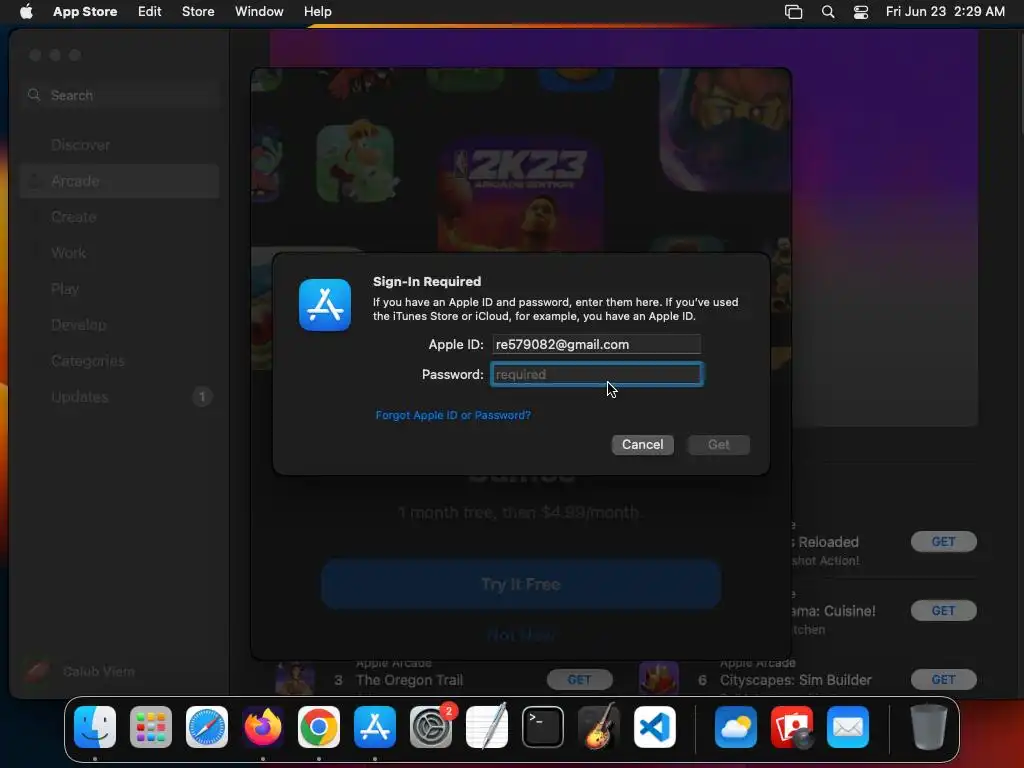Cancel the sign-in dialog
The width and height of the screenshot is (1024, 768).
pos(643,445)
